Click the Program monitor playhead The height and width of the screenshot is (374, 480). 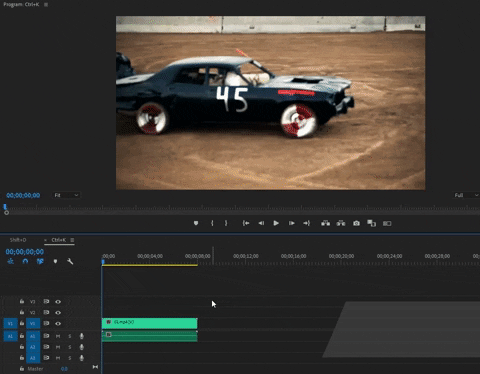[5, 207]
